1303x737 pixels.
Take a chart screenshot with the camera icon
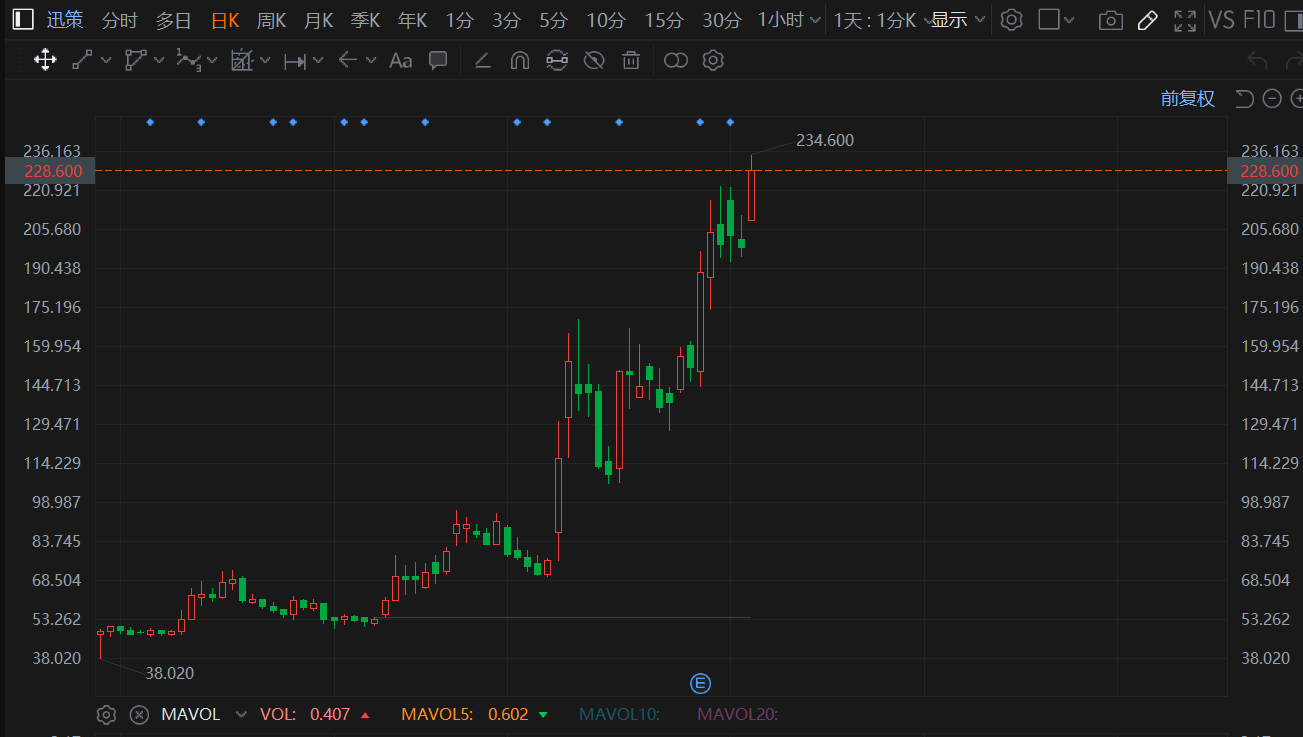point(1110,20)
